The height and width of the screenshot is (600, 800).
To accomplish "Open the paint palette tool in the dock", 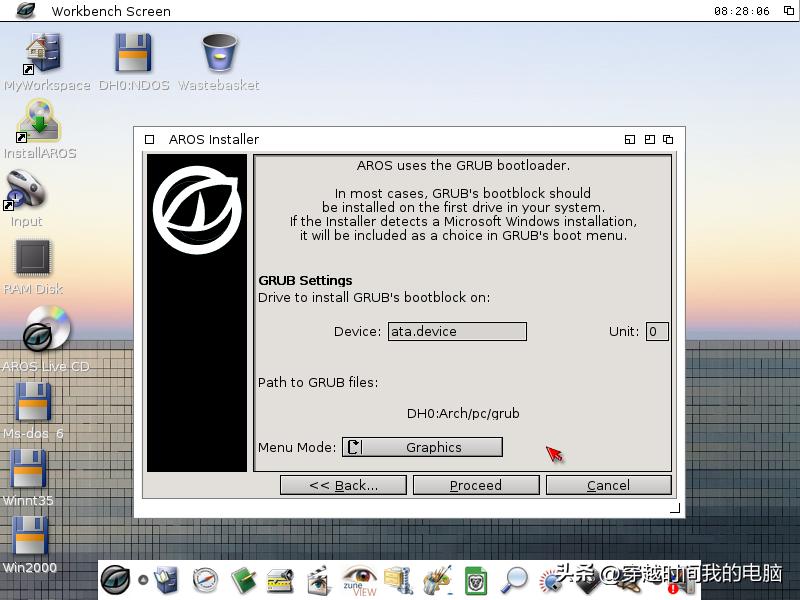I will 434,578.
